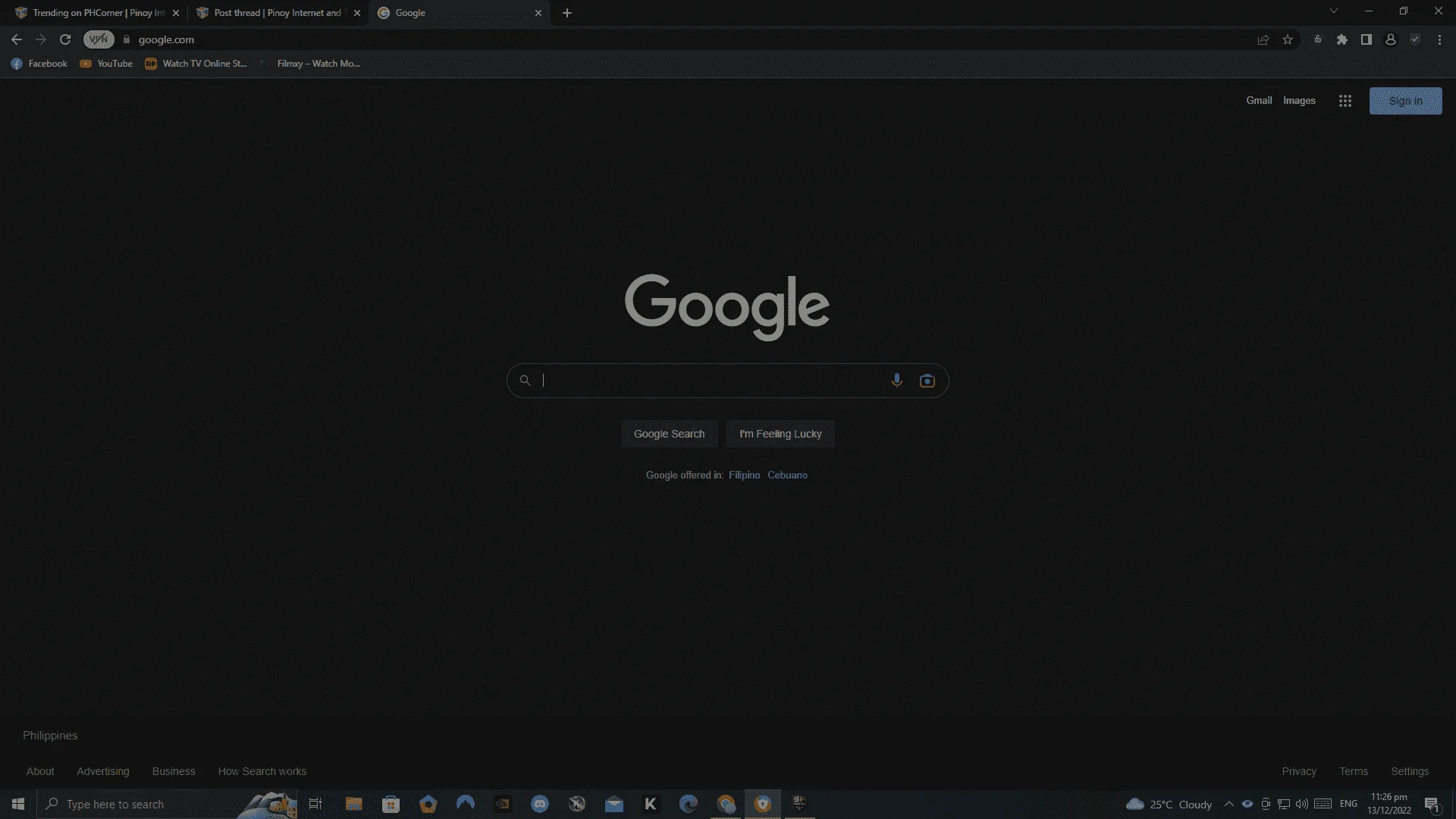Switch Google to Filipino language
Screen dimensions: 1456x819
pos(744,475)
